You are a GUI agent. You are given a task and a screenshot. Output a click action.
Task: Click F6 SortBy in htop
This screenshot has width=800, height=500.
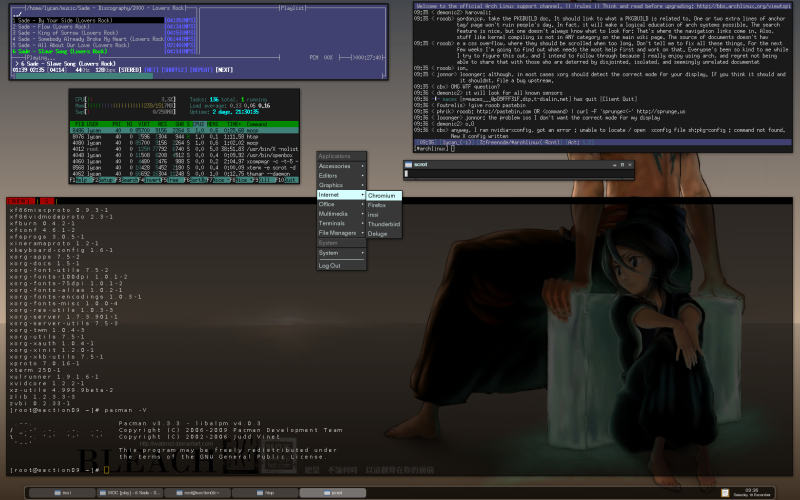point(196,180)
